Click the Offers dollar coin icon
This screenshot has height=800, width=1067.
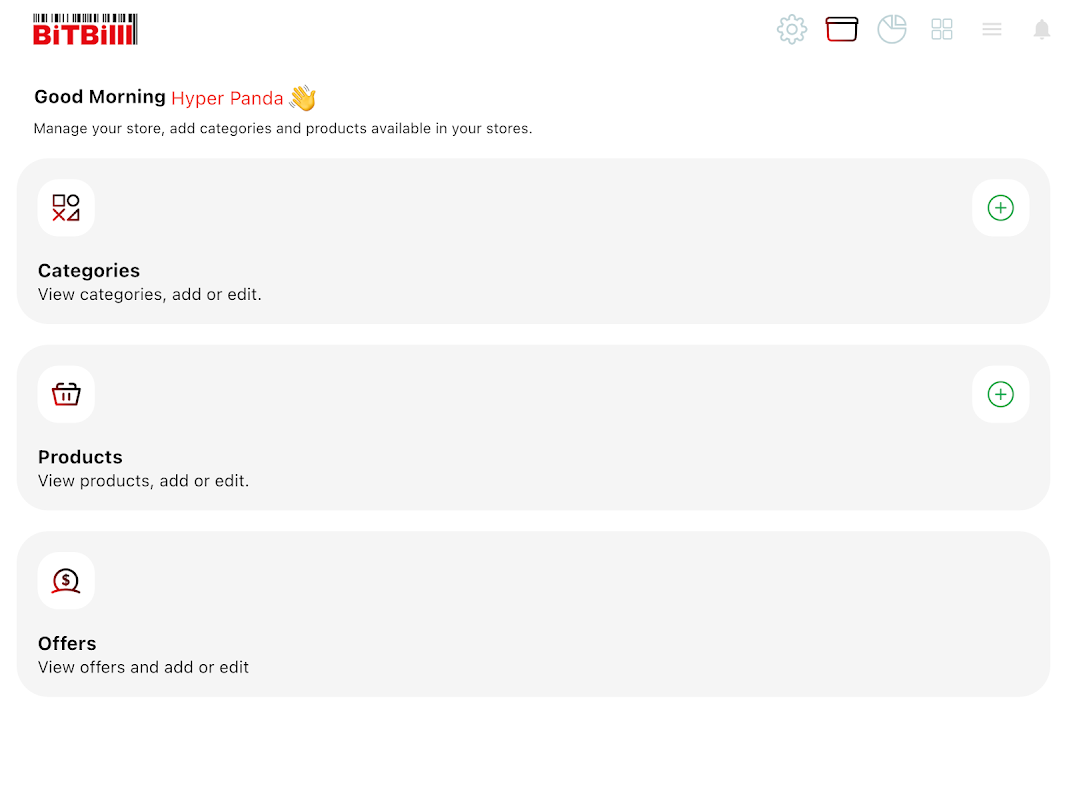click(x=66, y=580)
